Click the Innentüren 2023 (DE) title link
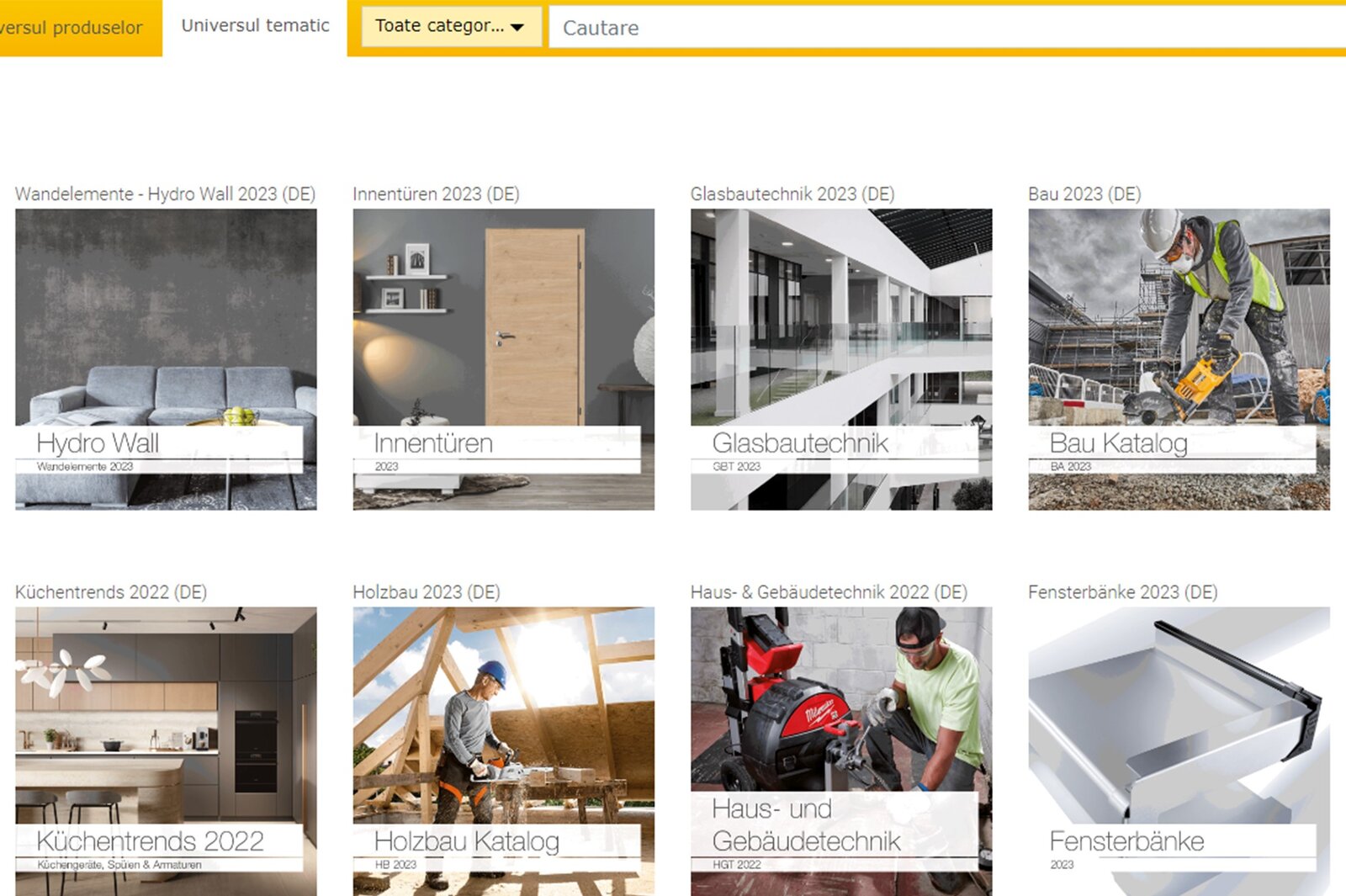The width and height of the screenshot is (1346, 896). (x=436, y=194)
